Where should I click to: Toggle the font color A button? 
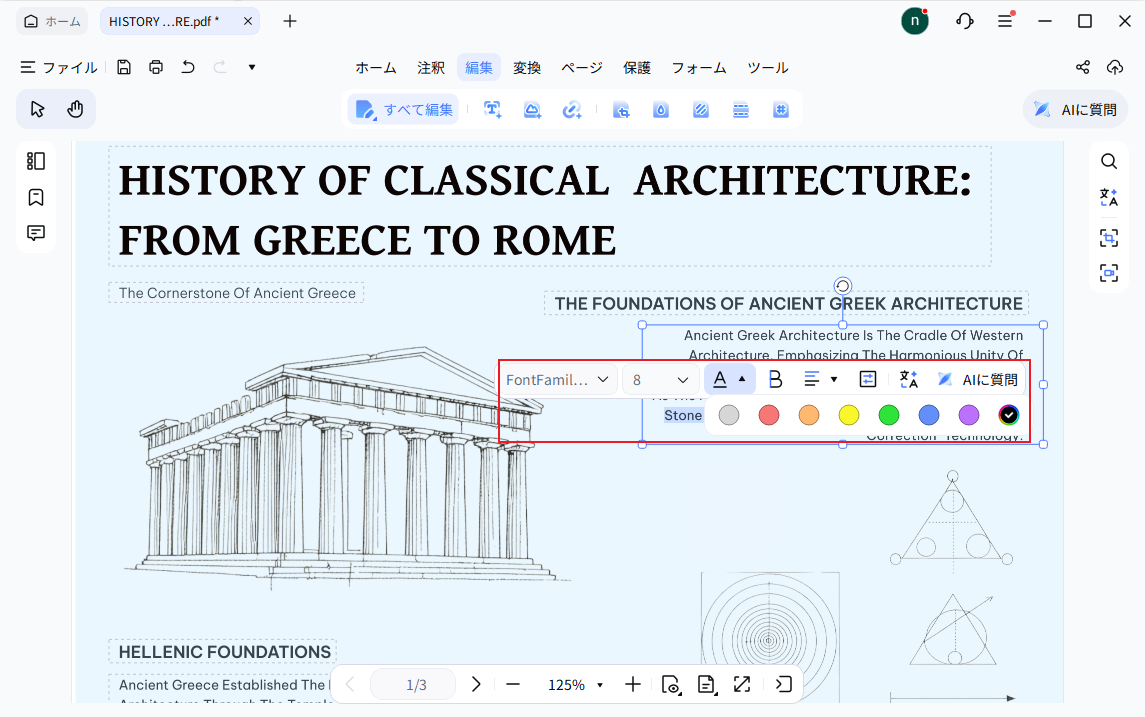(x=720, y=380)
